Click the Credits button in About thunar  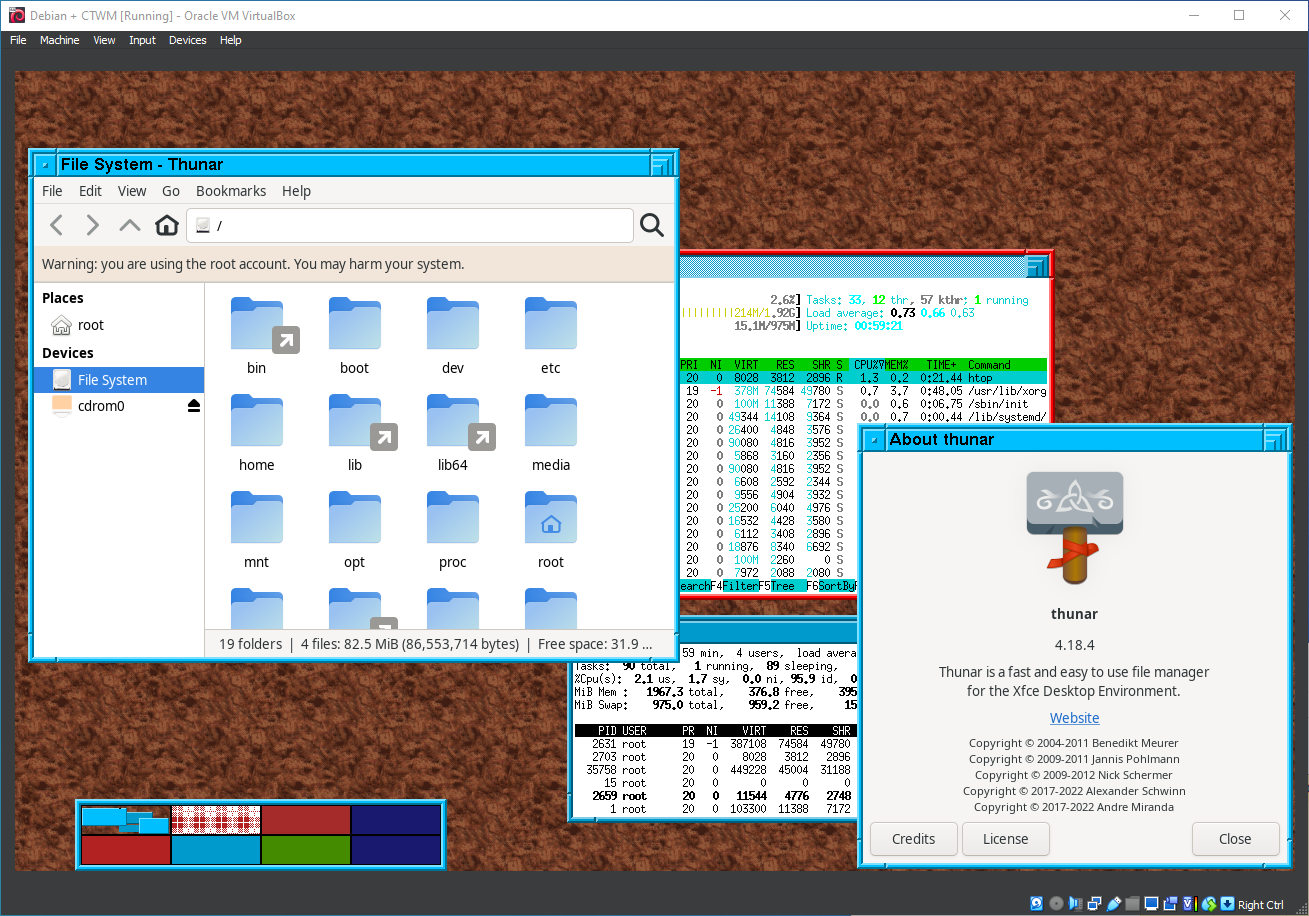coord(913,839)
